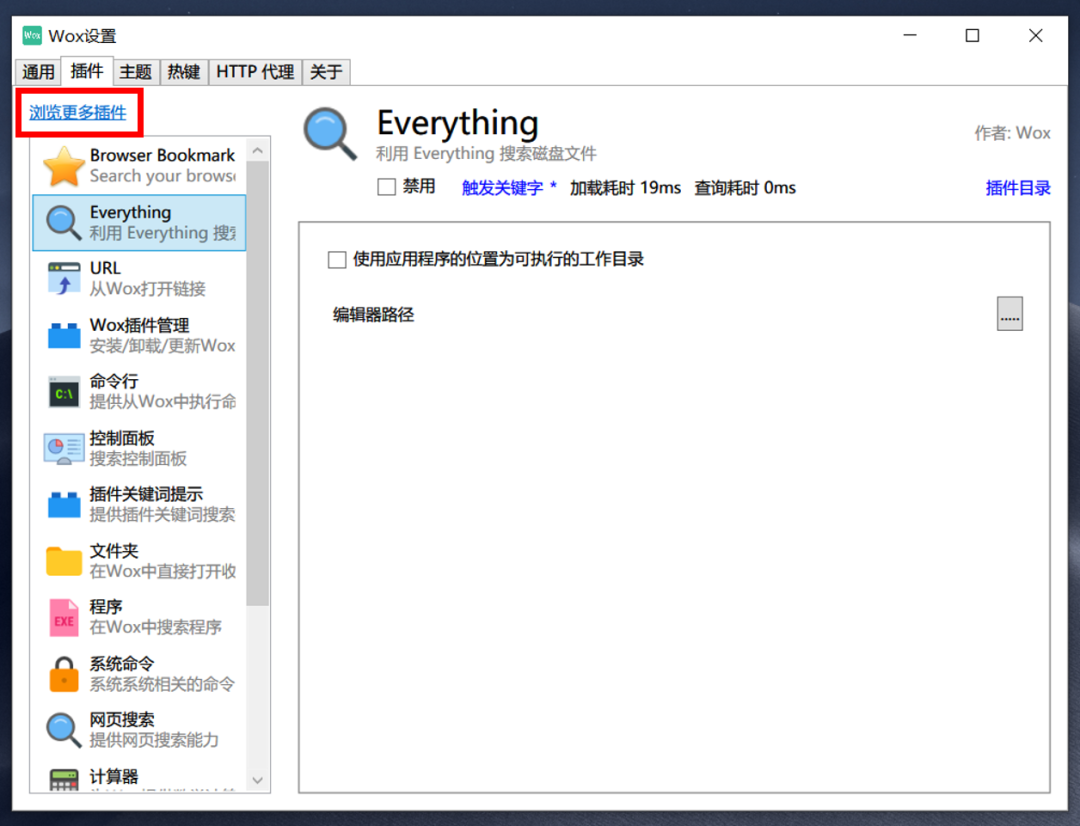1080x826 pixels.
Task: Click the 文件夹 yellow folder icon
Action: (x=63, y=561)
